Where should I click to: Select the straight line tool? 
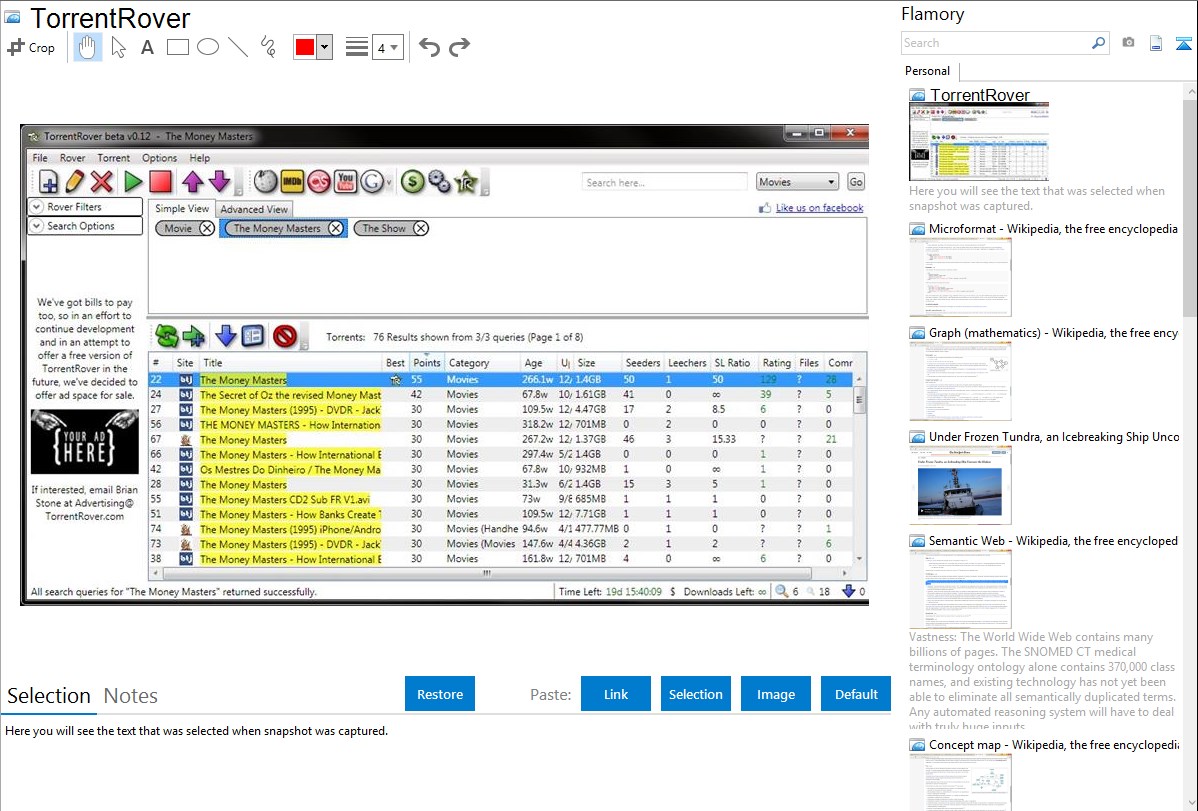238,47
